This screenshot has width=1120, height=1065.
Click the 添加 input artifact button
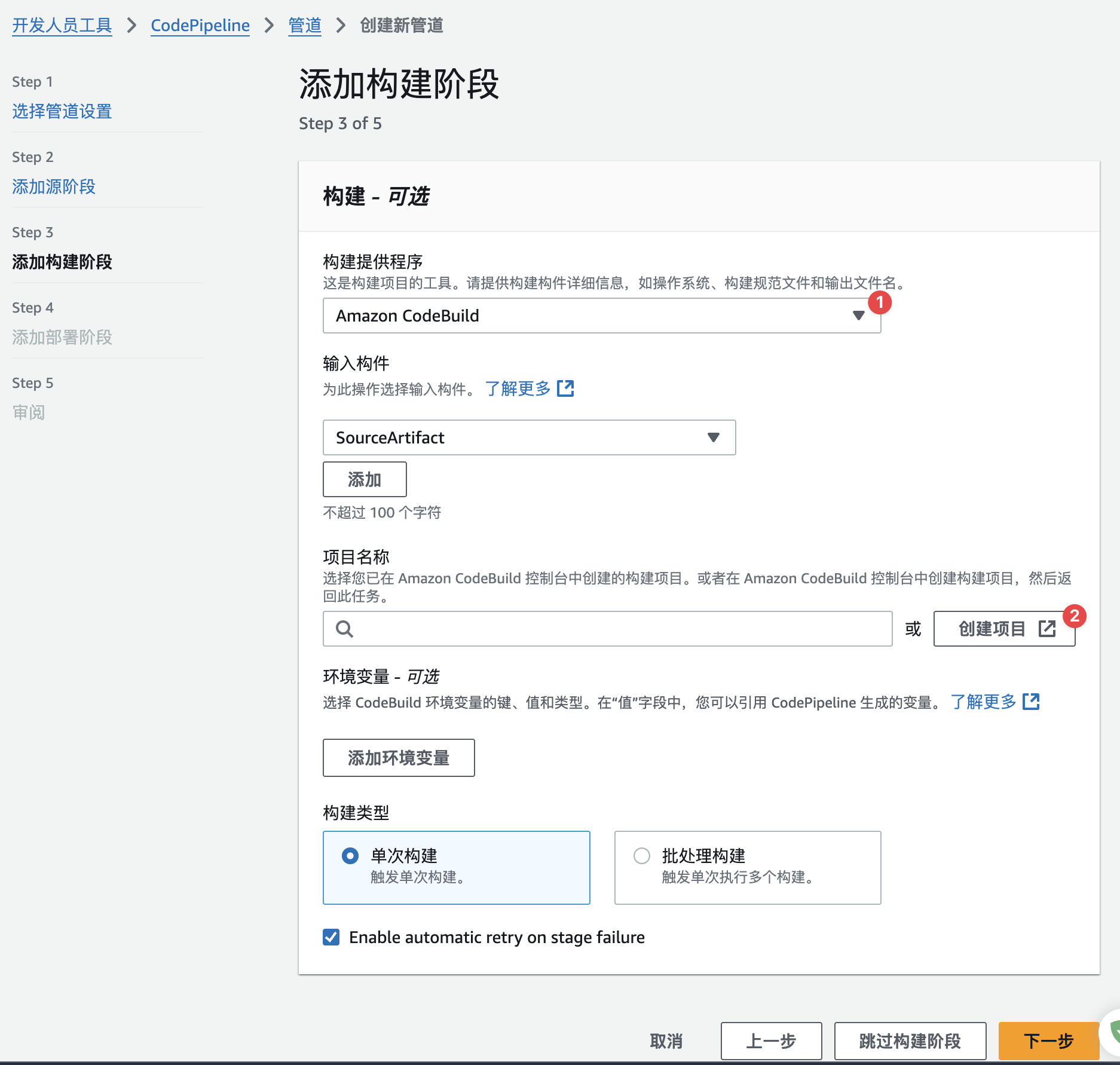[x=365, y=479]
